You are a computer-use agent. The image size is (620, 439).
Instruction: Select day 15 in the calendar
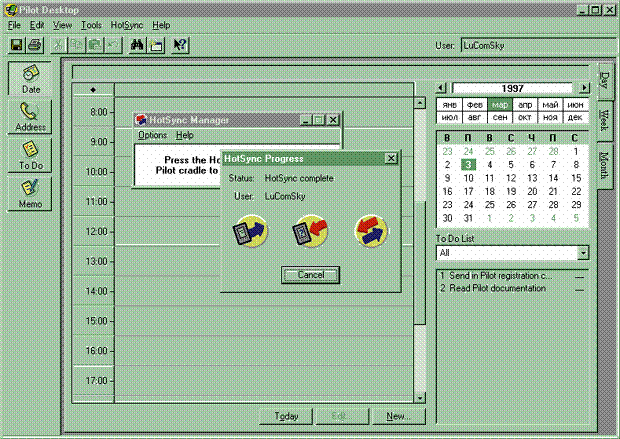(x=576, y=178)
